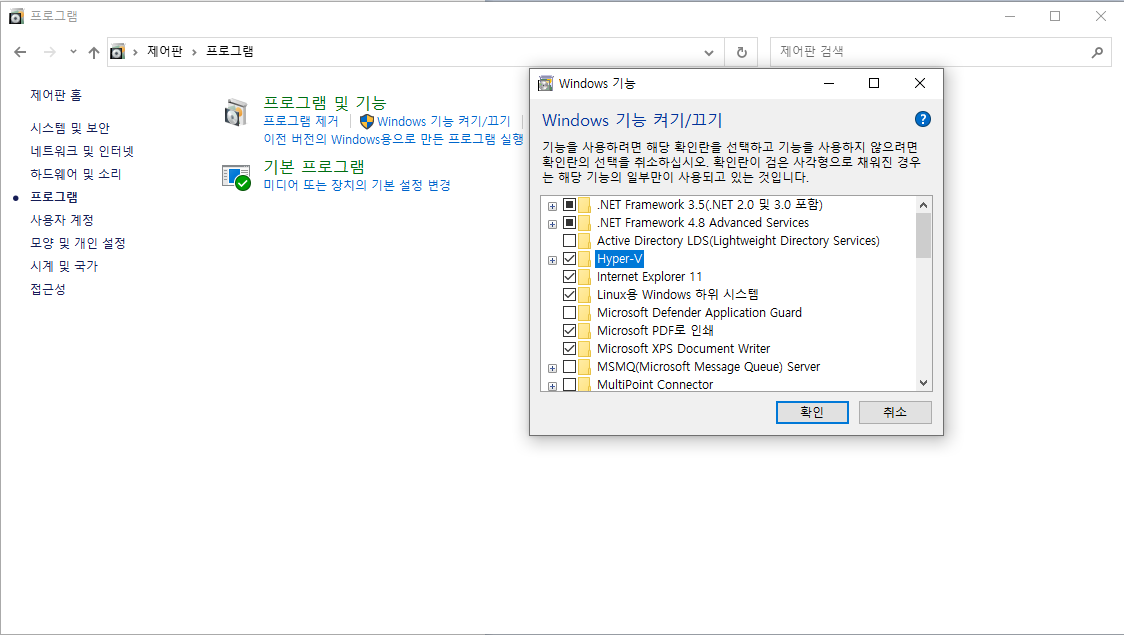Image resolution: width=1124 pixels, height=635 pixels.
Task: Click the Hyper-V folder icon
Action: pyautogui.click(x=585, y=259)
